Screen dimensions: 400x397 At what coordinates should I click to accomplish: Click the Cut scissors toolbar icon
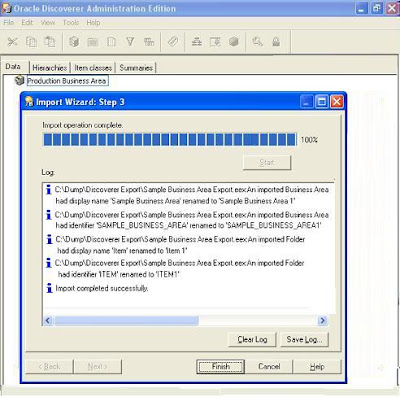point(13,42)
